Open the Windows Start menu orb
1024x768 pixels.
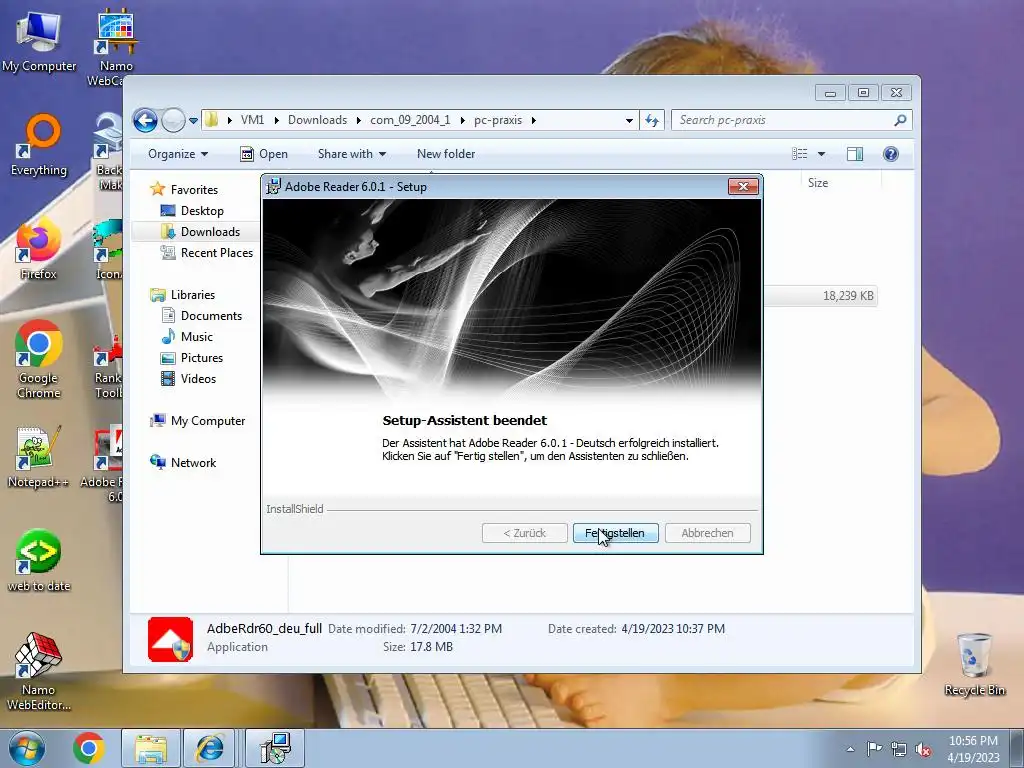coord(27,749)
